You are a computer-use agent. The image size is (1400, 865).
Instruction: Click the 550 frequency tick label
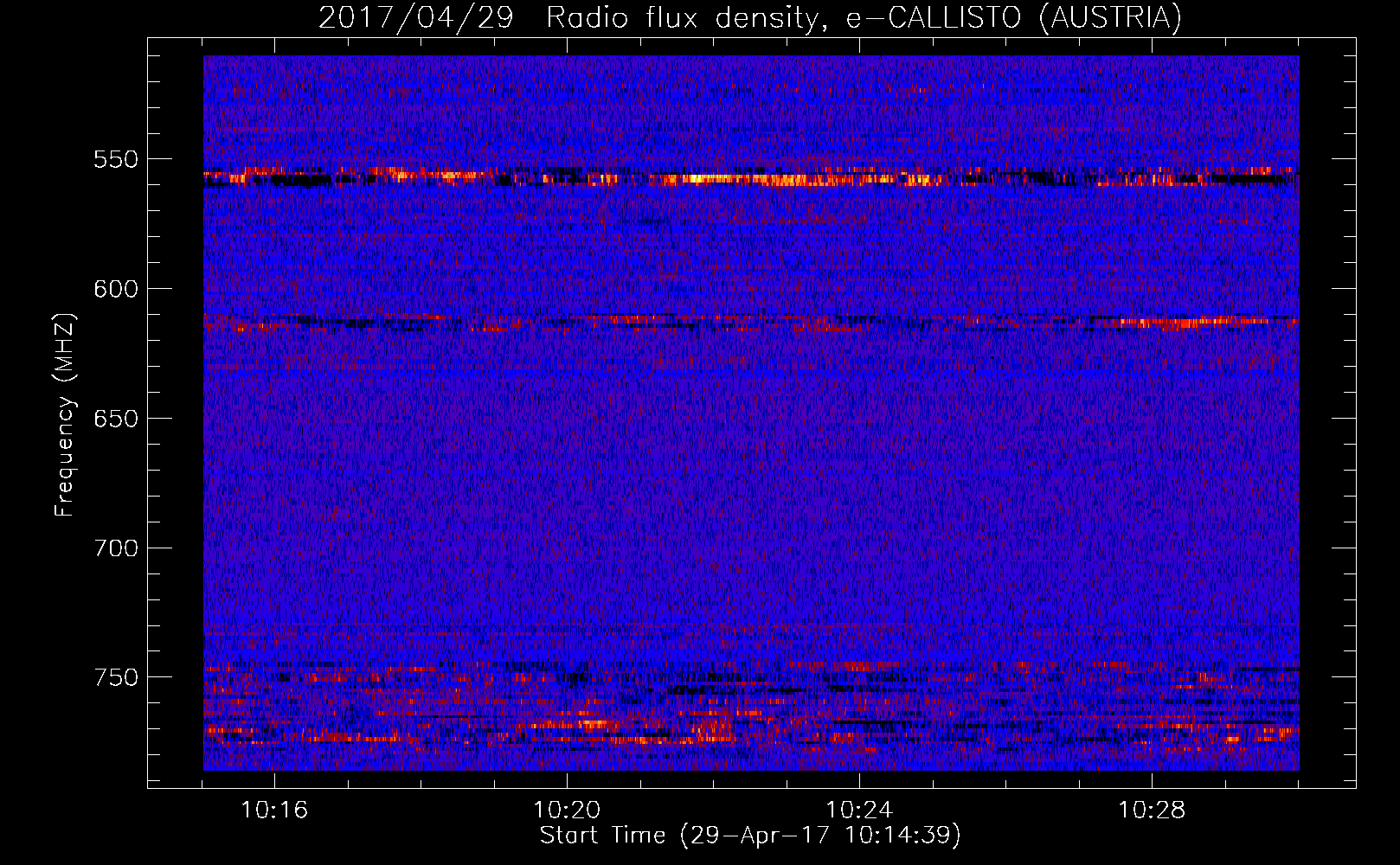tap(116, 159)
